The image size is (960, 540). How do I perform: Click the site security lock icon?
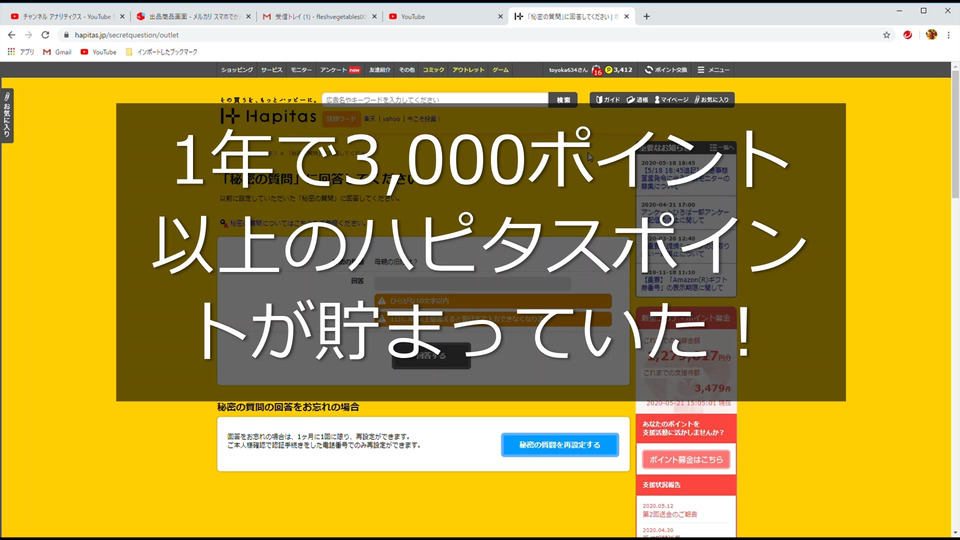point(66,35)
